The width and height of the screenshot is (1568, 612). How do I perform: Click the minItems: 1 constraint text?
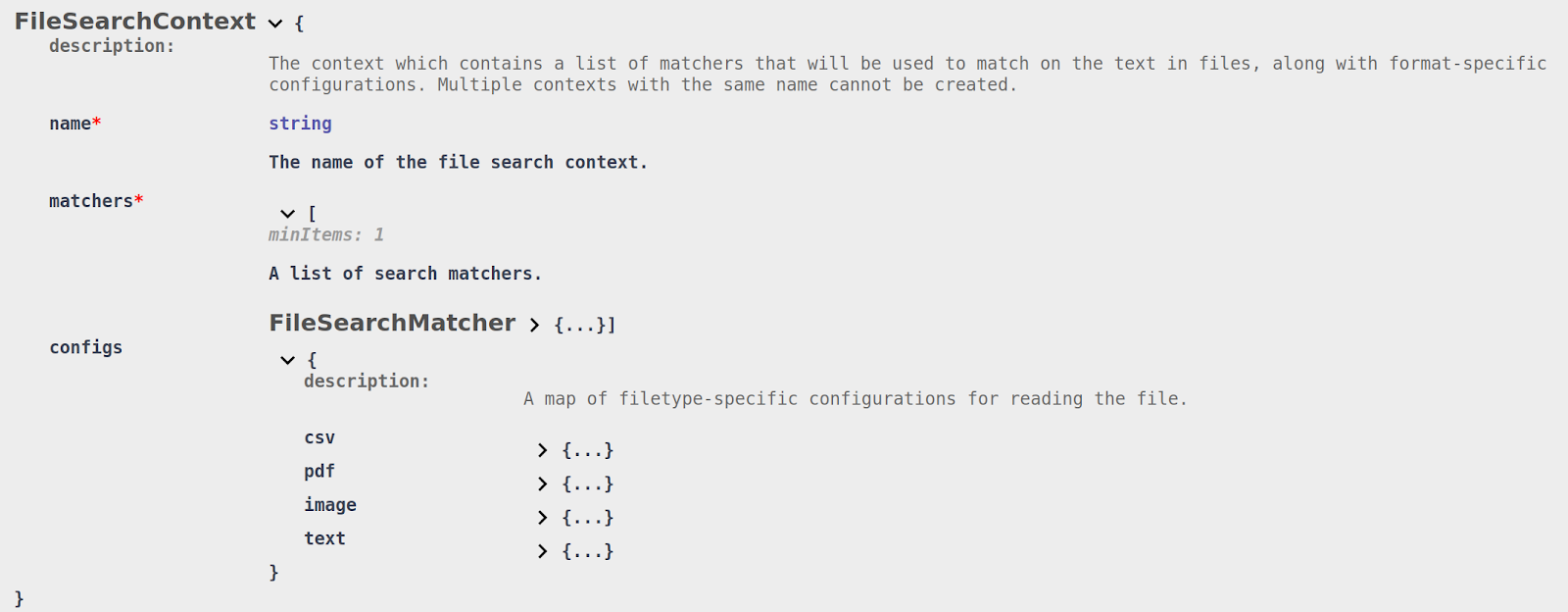tap(326, 235)
